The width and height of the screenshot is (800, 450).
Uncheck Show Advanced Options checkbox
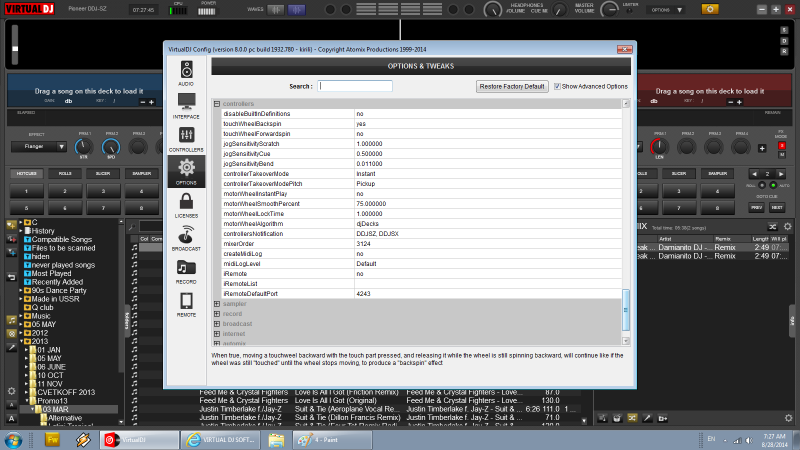click(558, 86)
